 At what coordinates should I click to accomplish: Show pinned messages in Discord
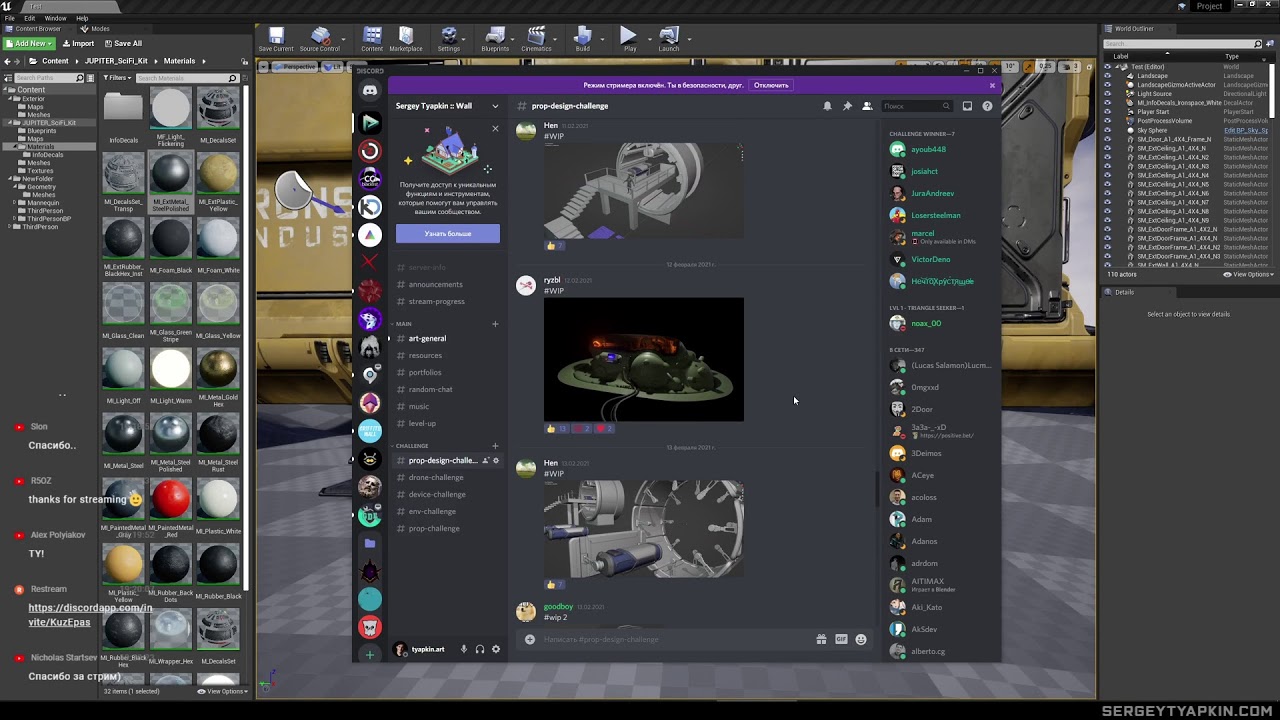[x=847, y=106]
